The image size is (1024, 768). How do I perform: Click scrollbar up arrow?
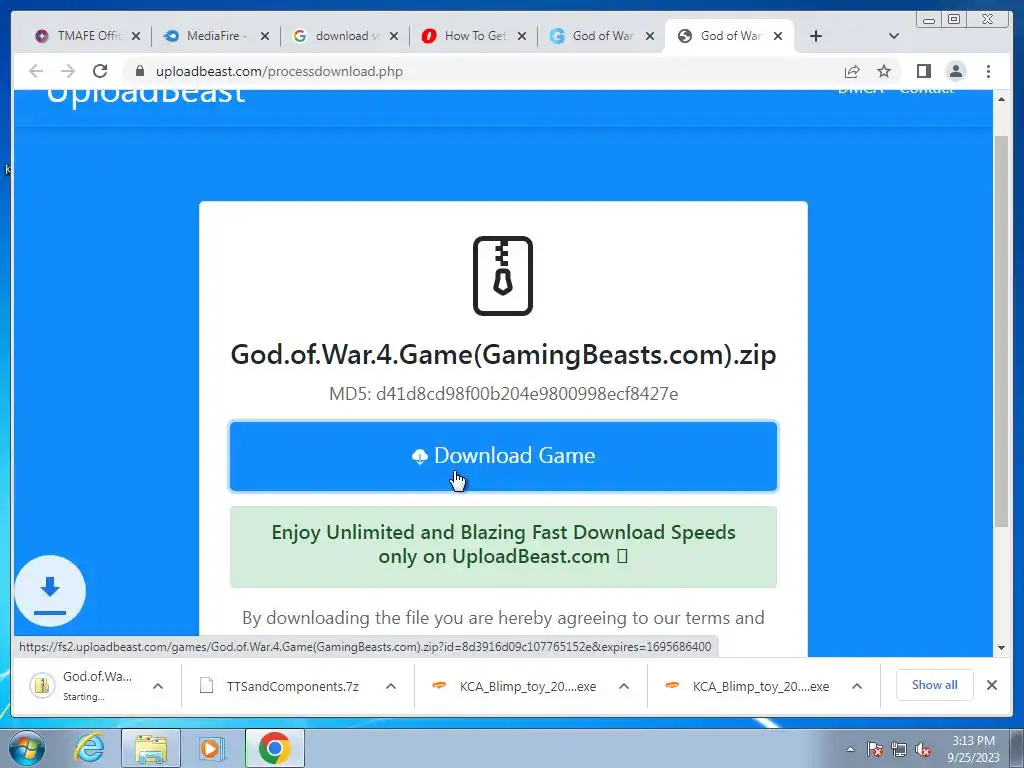(x=1001, y=99)
